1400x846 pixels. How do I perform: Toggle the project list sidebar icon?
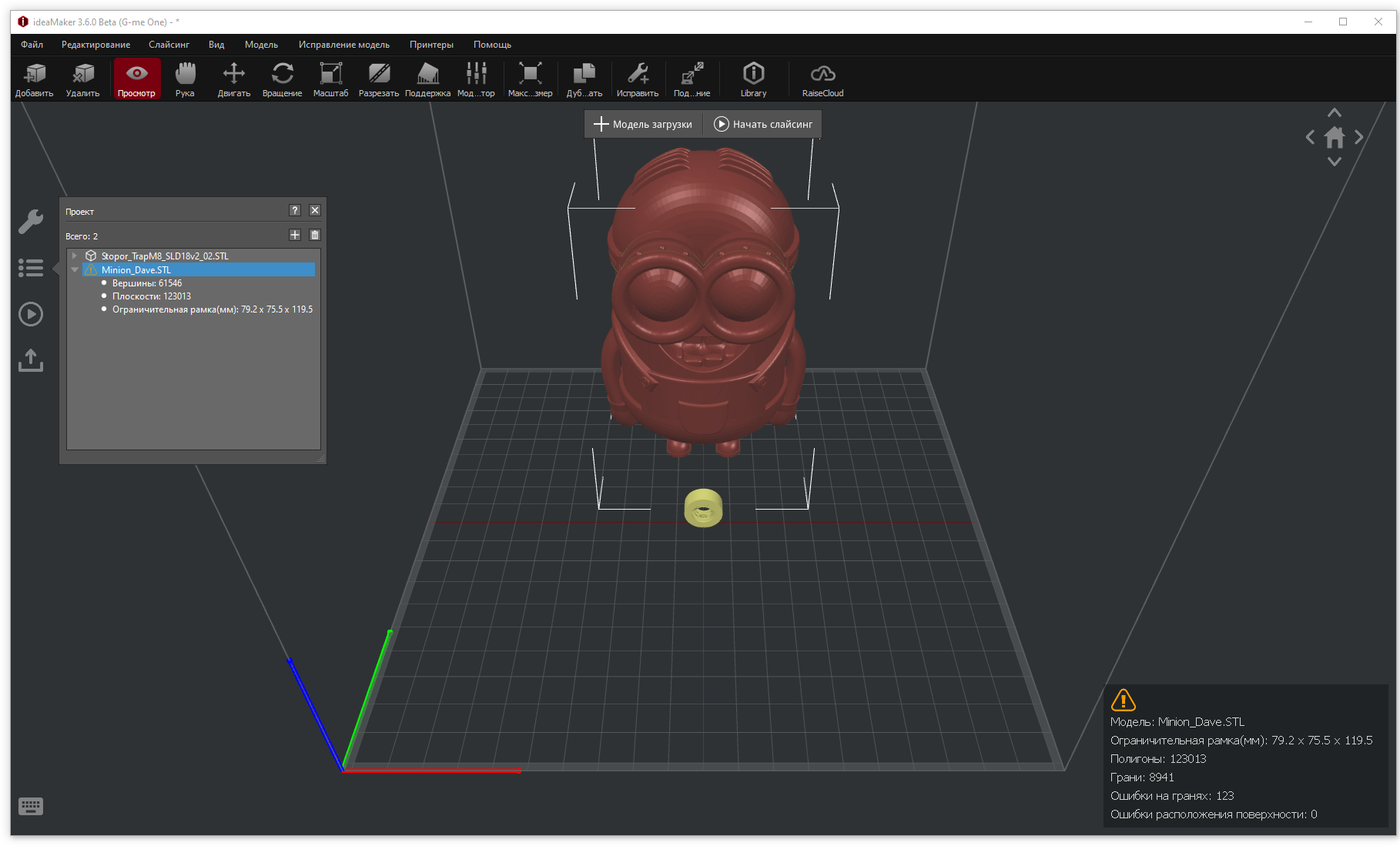[x=31, y=268]
